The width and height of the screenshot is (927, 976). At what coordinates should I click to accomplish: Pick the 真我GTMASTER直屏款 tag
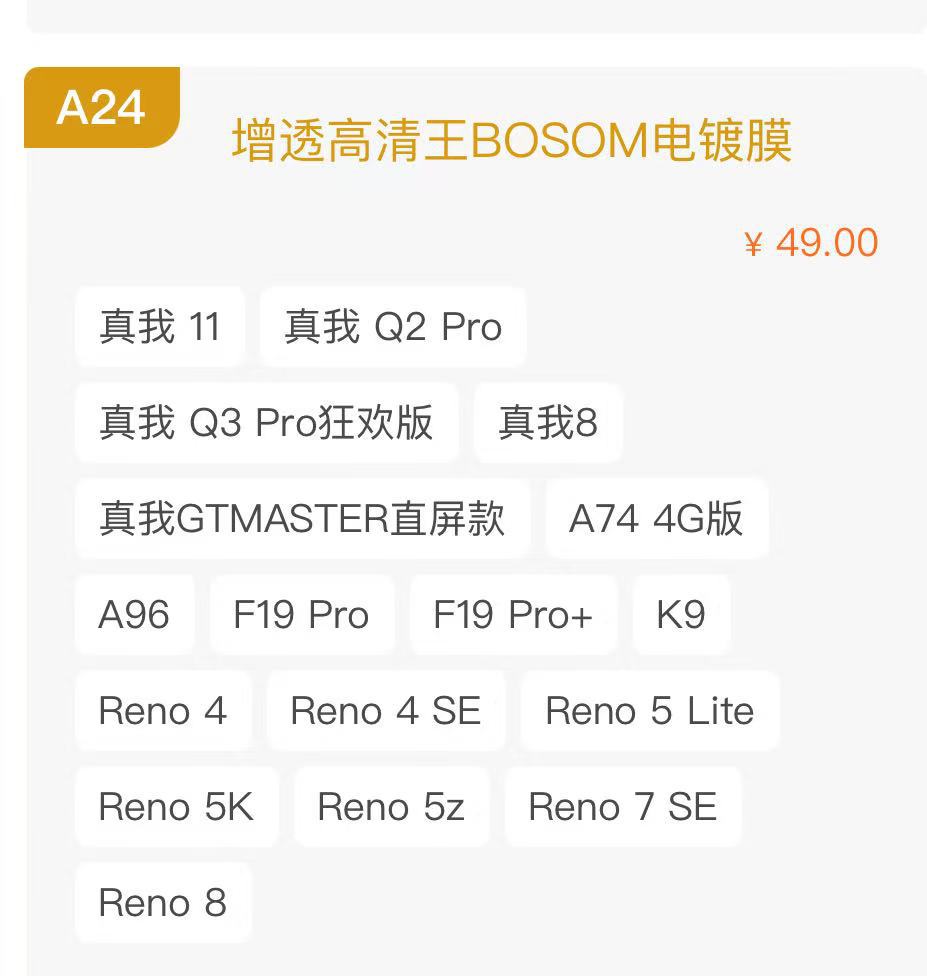pyautogui.click(x=302, y=519)
